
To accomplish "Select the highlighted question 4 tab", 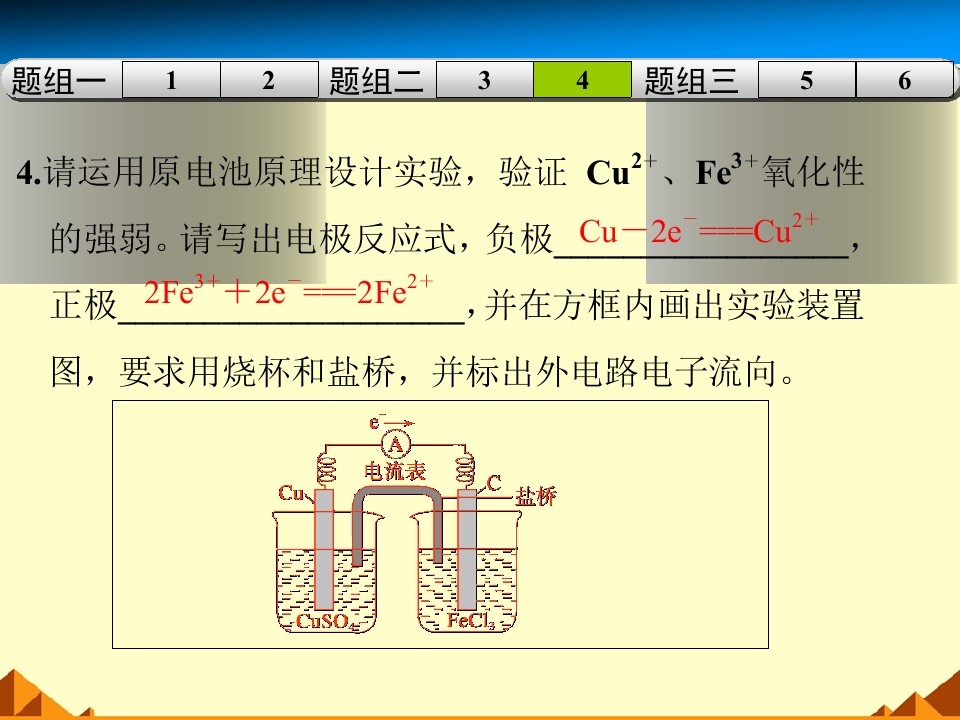I will click(582, 80).
